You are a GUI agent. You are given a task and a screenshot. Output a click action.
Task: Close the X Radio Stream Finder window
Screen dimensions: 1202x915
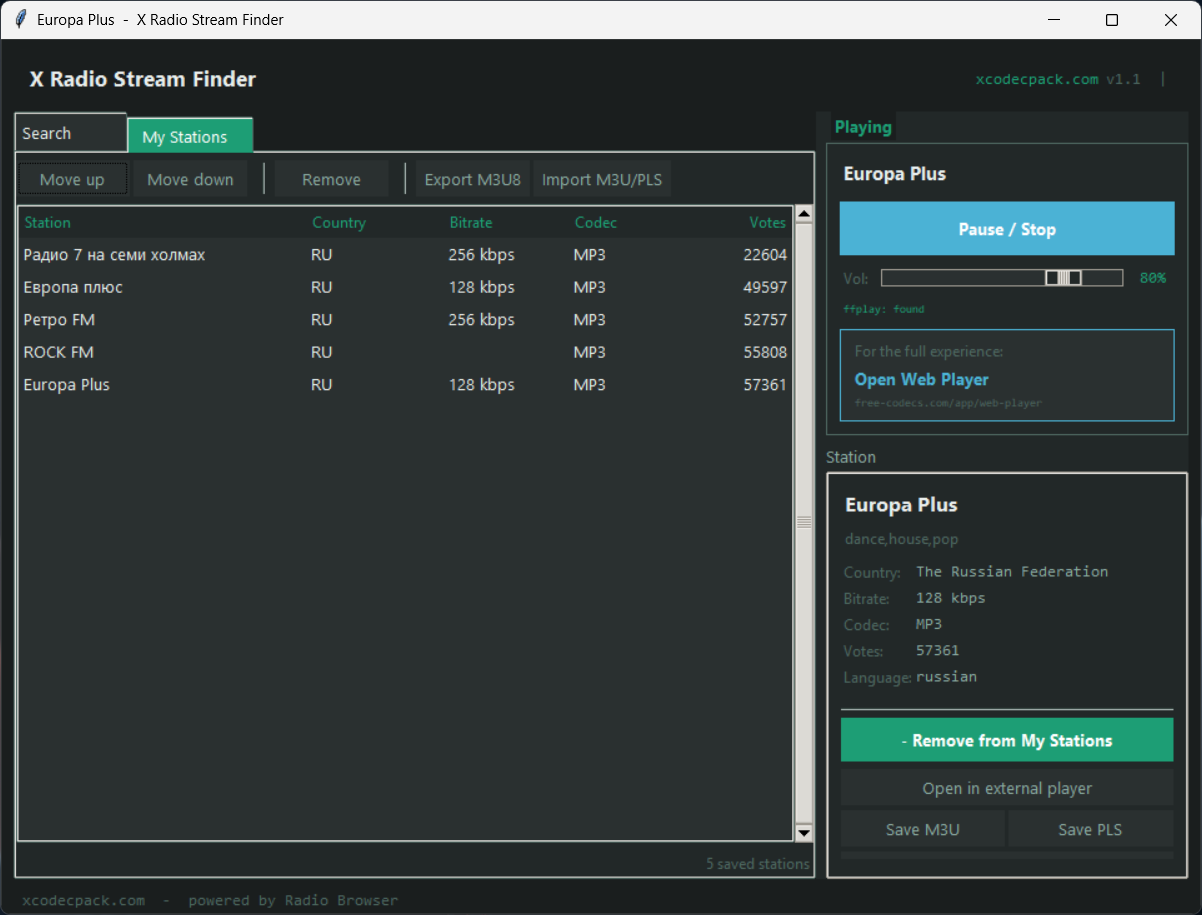pyautogui.click(x=1171, y=20)
